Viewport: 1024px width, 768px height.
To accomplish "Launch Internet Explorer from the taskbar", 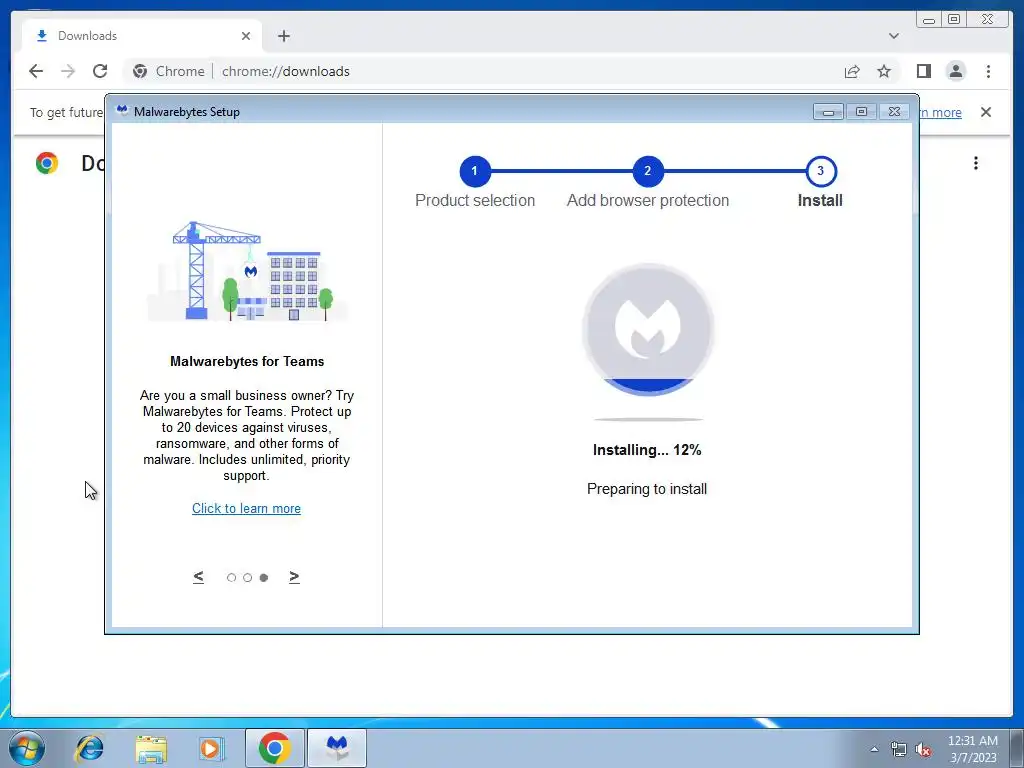I will coord(89,748).
